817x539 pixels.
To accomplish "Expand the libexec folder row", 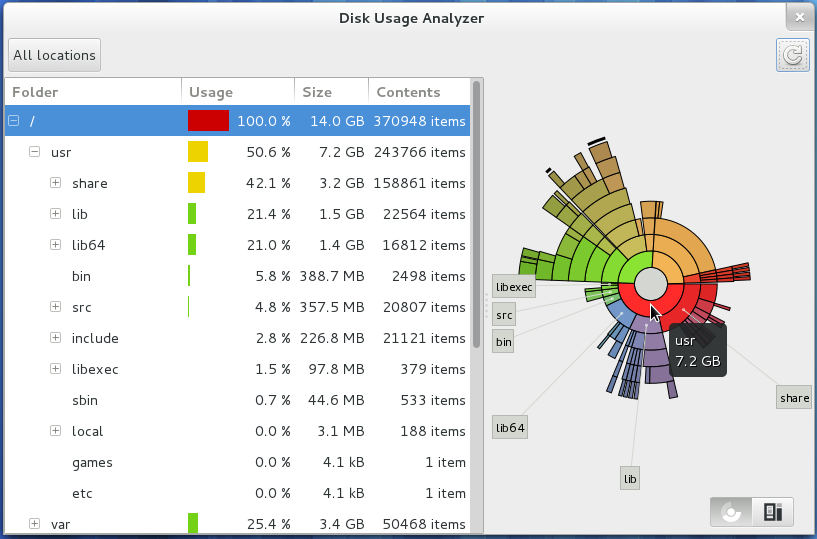I will pos(55,369).
